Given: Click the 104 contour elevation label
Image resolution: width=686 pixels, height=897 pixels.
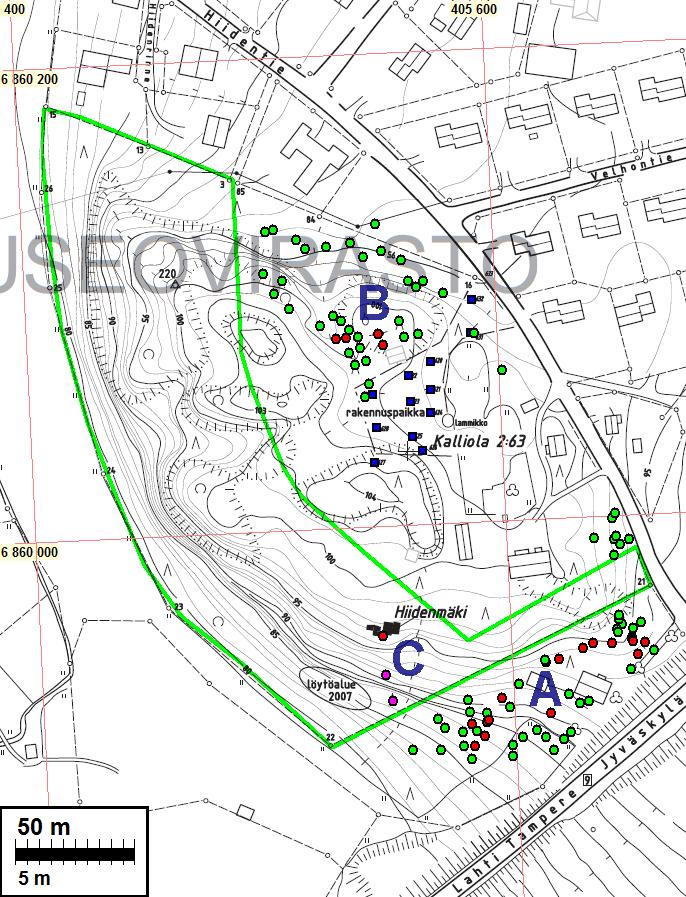Looking at the screenshot, I should [x=370, y=497].
